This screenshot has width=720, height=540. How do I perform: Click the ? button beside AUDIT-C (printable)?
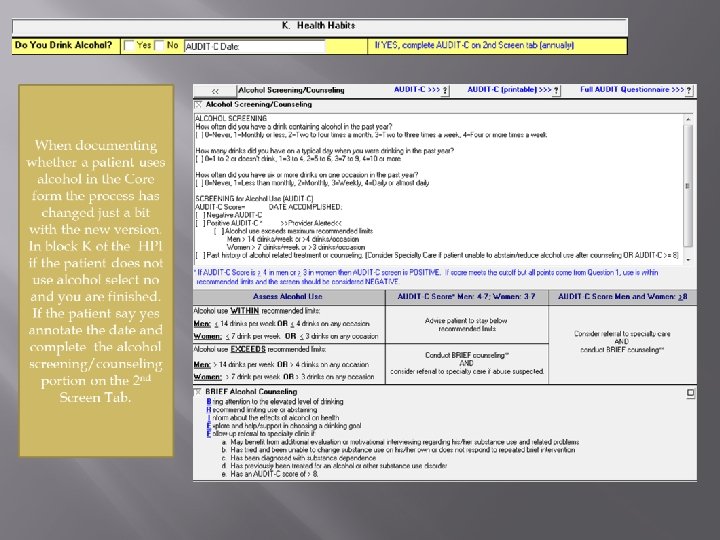[x=556, y=90]
